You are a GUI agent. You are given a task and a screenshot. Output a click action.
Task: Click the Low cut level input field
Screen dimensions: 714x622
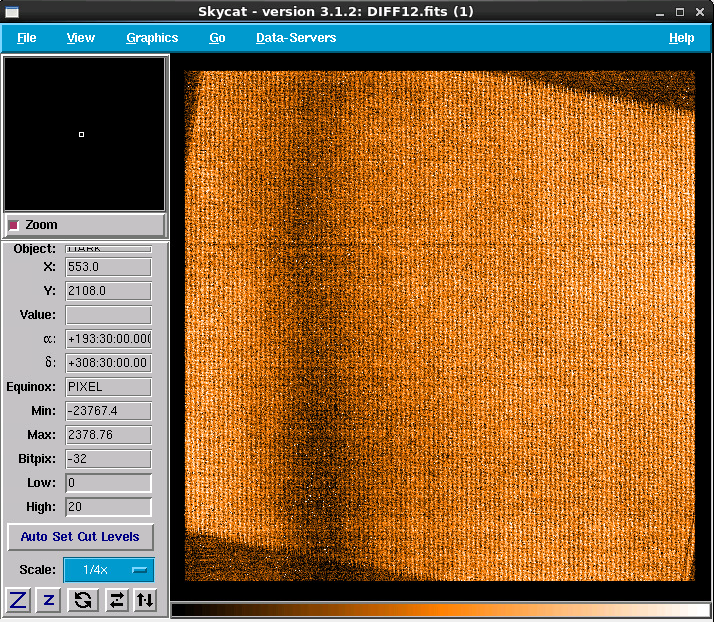(x=108, y=483)
